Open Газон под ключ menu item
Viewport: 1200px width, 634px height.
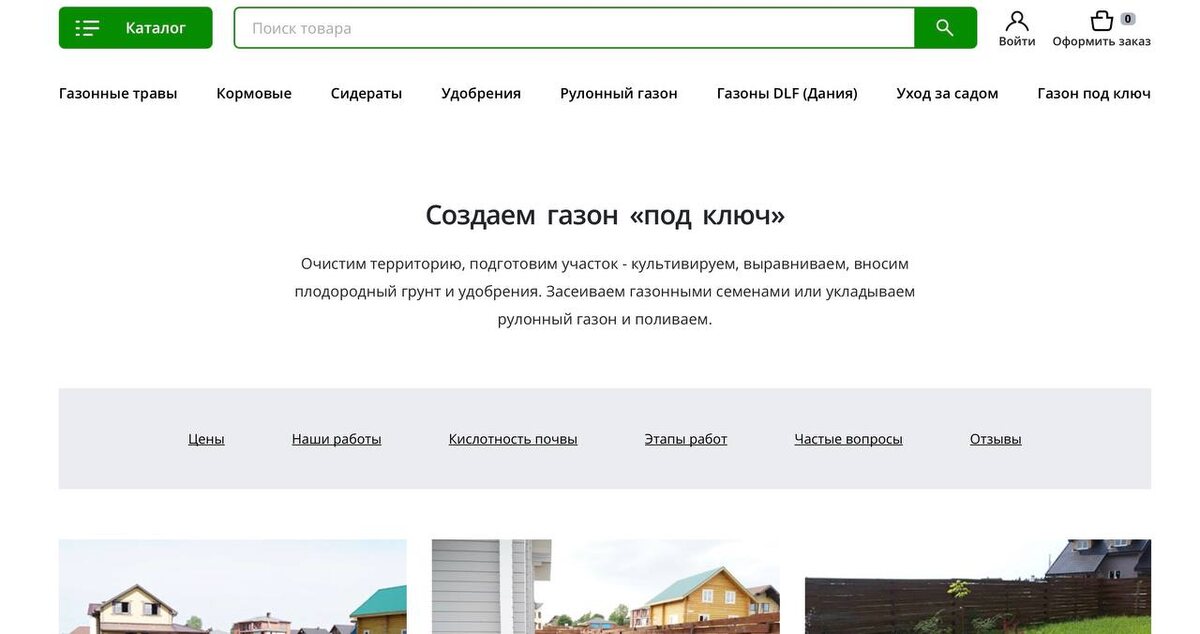(1094, 93)
